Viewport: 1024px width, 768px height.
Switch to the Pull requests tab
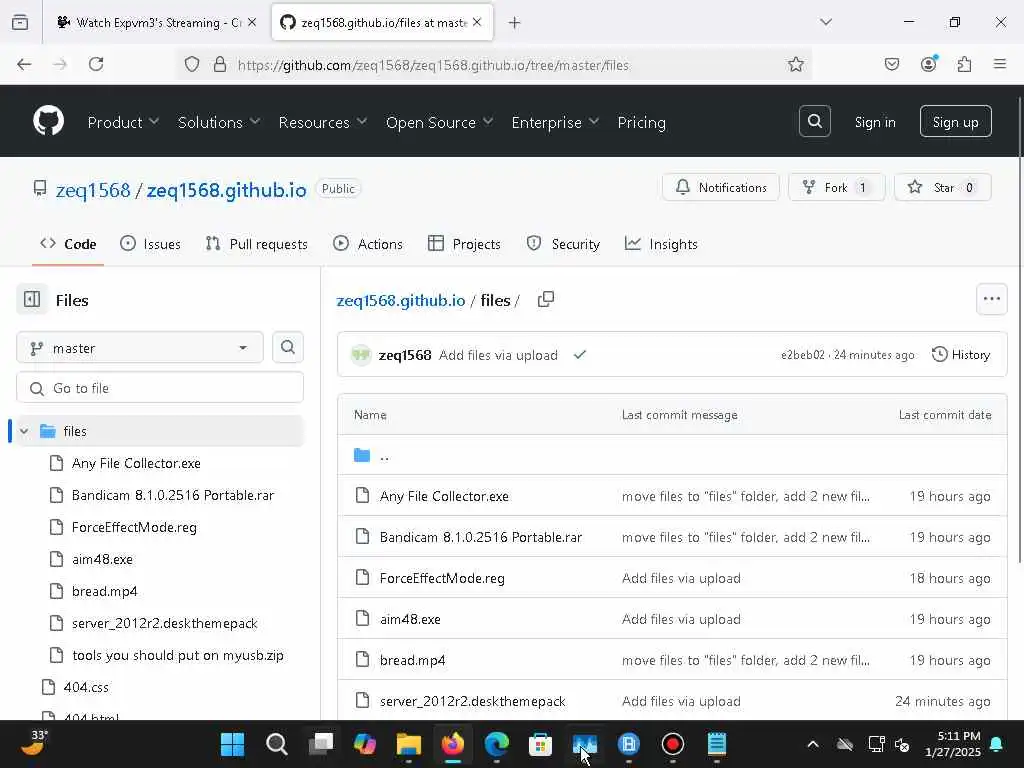point(257,244)
